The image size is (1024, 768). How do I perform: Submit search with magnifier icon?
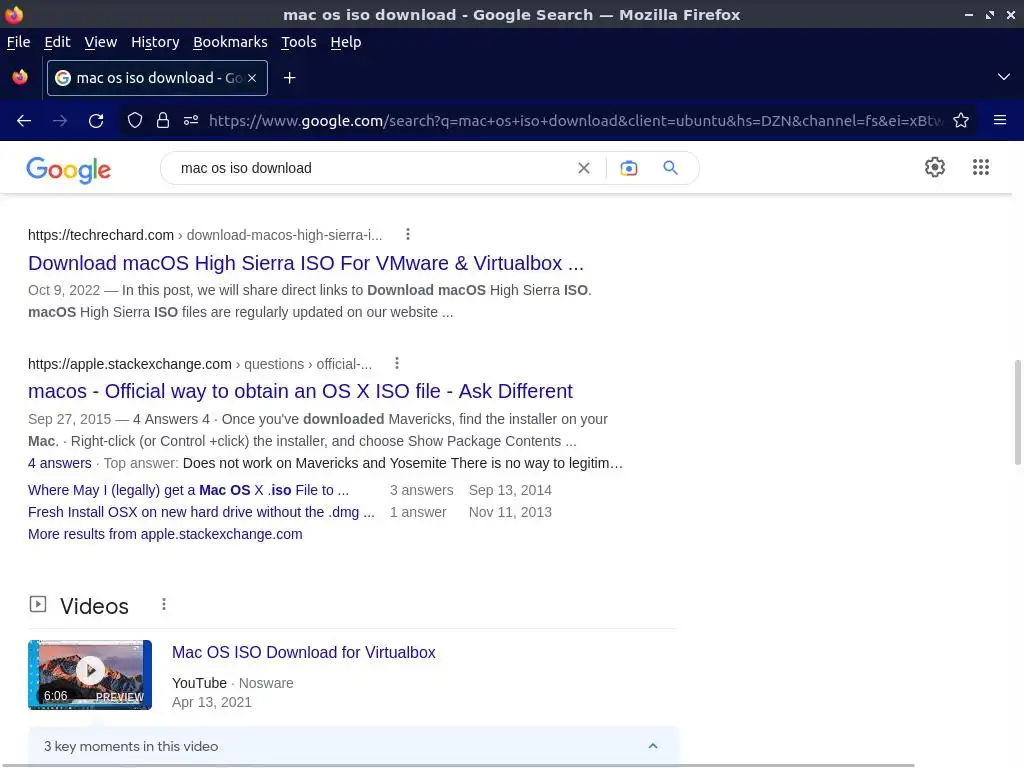click(x=671, y=168)
